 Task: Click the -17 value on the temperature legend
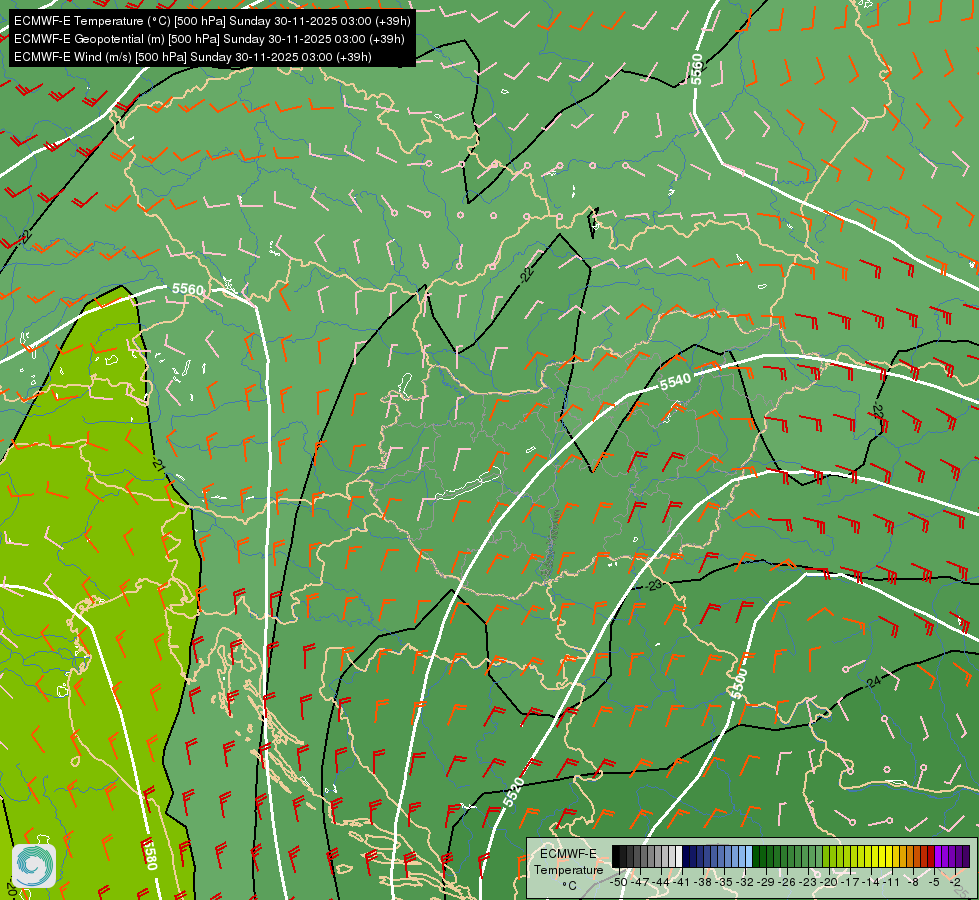(852, 882)
